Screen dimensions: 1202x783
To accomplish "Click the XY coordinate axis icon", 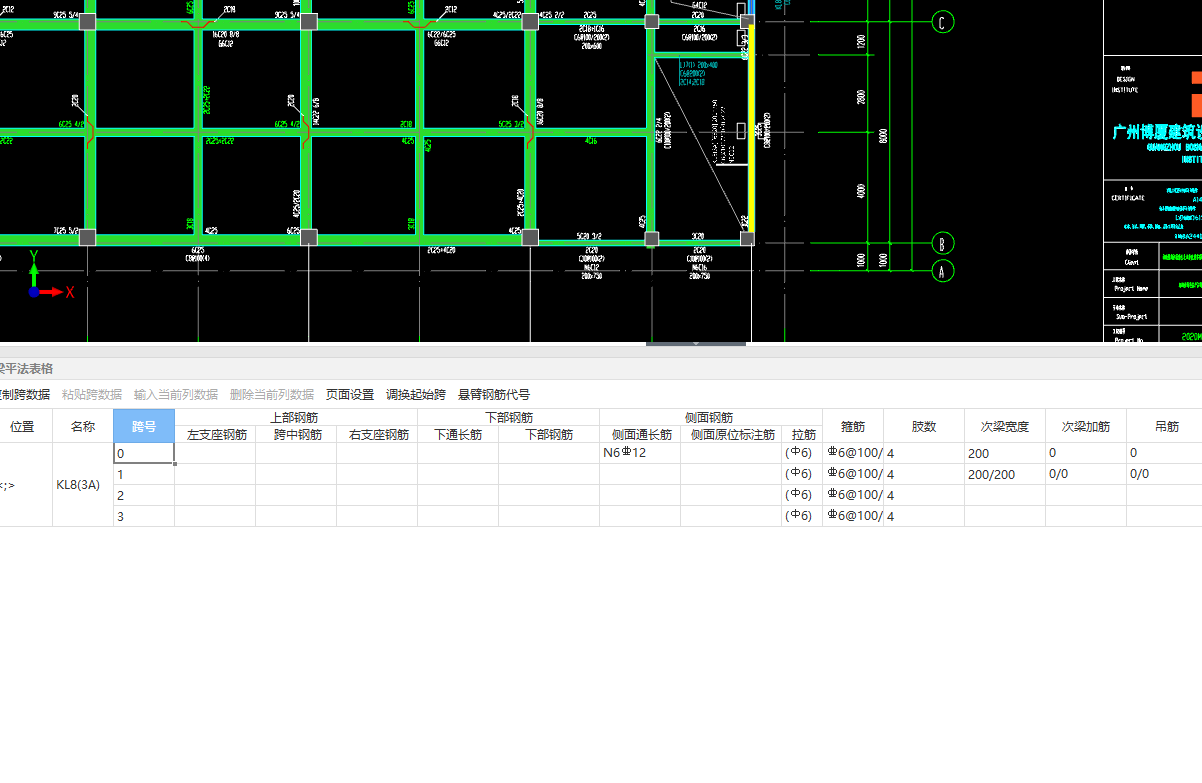I will point(50,275).
